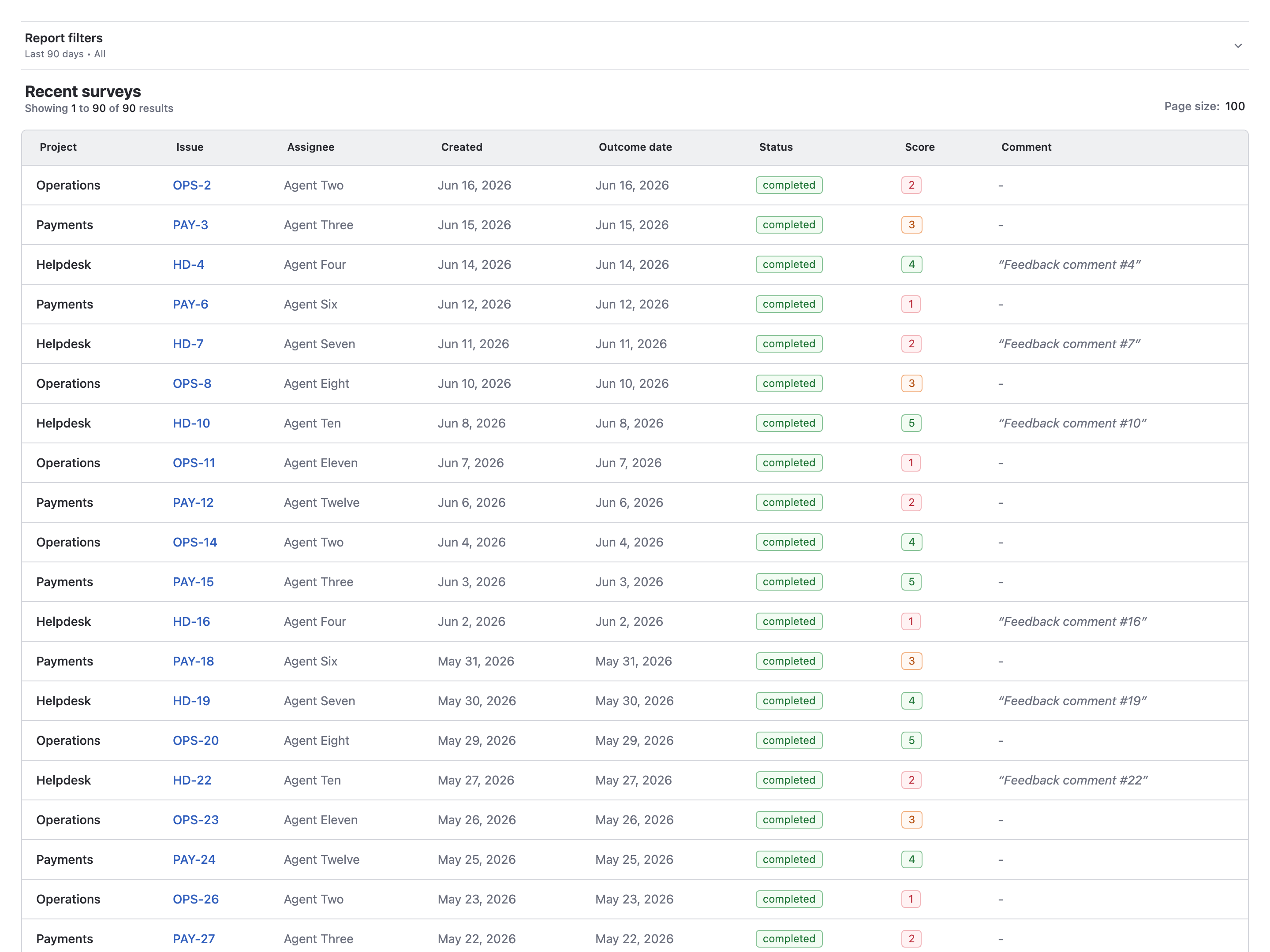The height and width of the screenshot is (952, 1270).
Task: Expand the Report filters chevron
Action: tap(1238, 46)
